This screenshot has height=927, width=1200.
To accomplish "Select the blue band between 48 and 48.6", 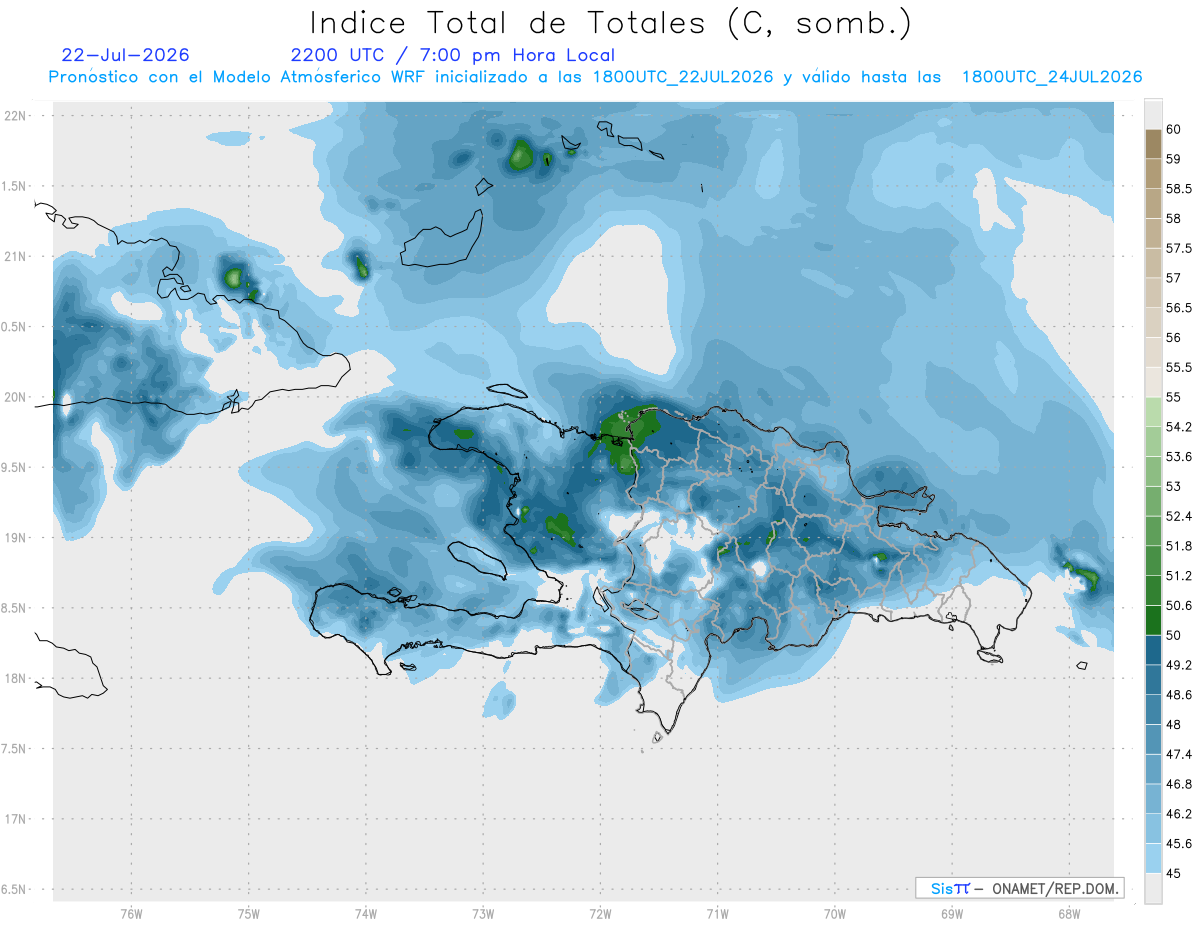I will 1153,709.
